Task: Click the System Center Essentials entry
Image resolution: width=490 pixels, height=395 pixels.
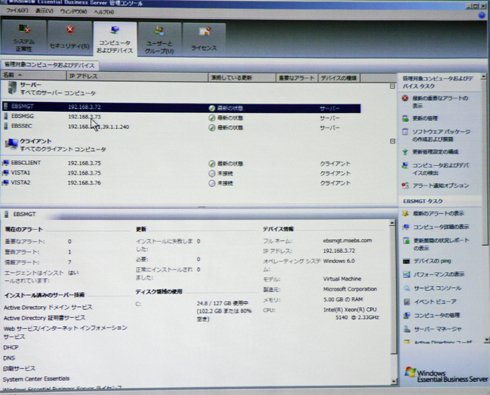Action: [36, 379]
